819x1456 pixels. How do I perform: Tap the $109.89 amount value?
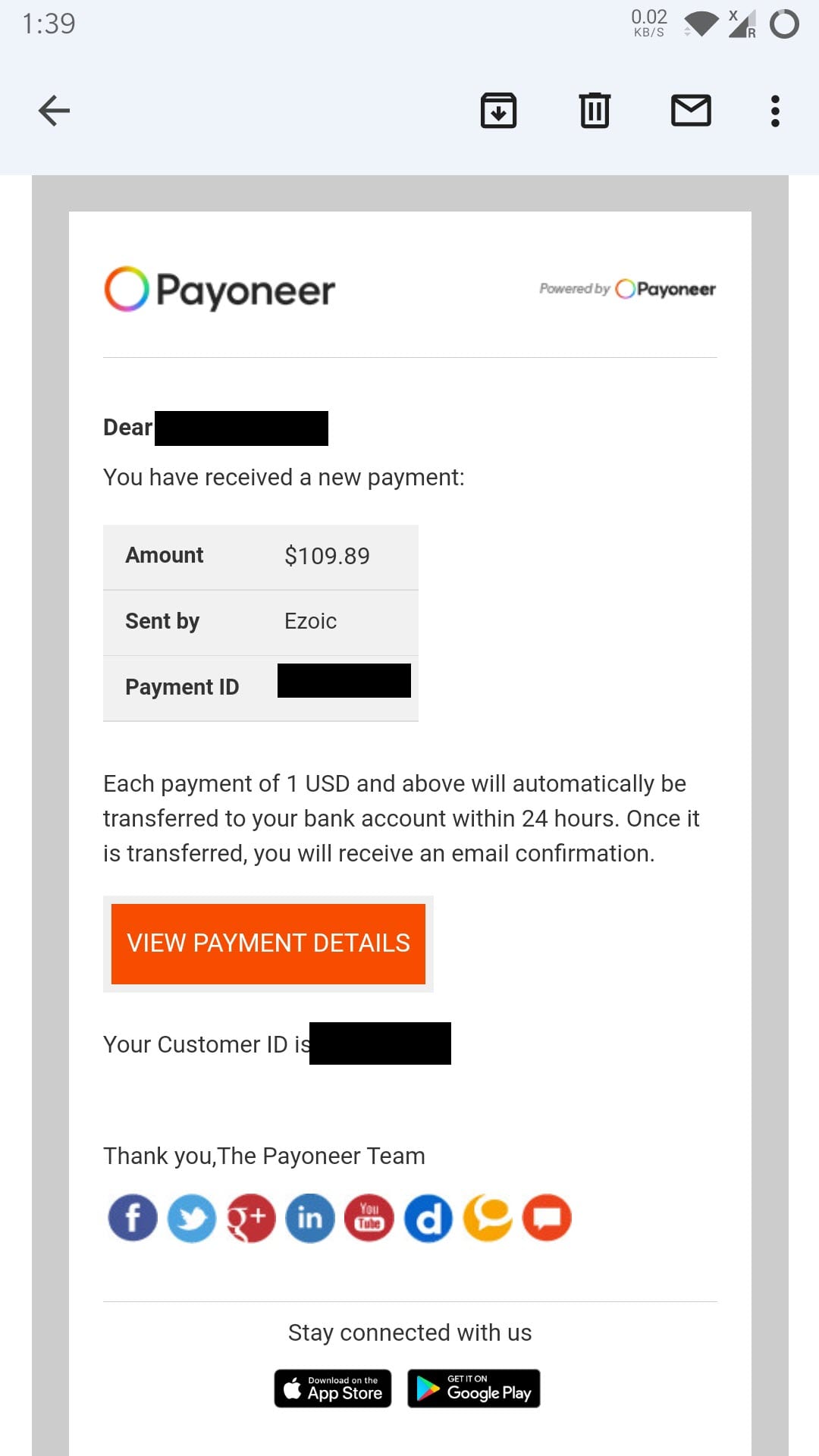tap(327, 556)
